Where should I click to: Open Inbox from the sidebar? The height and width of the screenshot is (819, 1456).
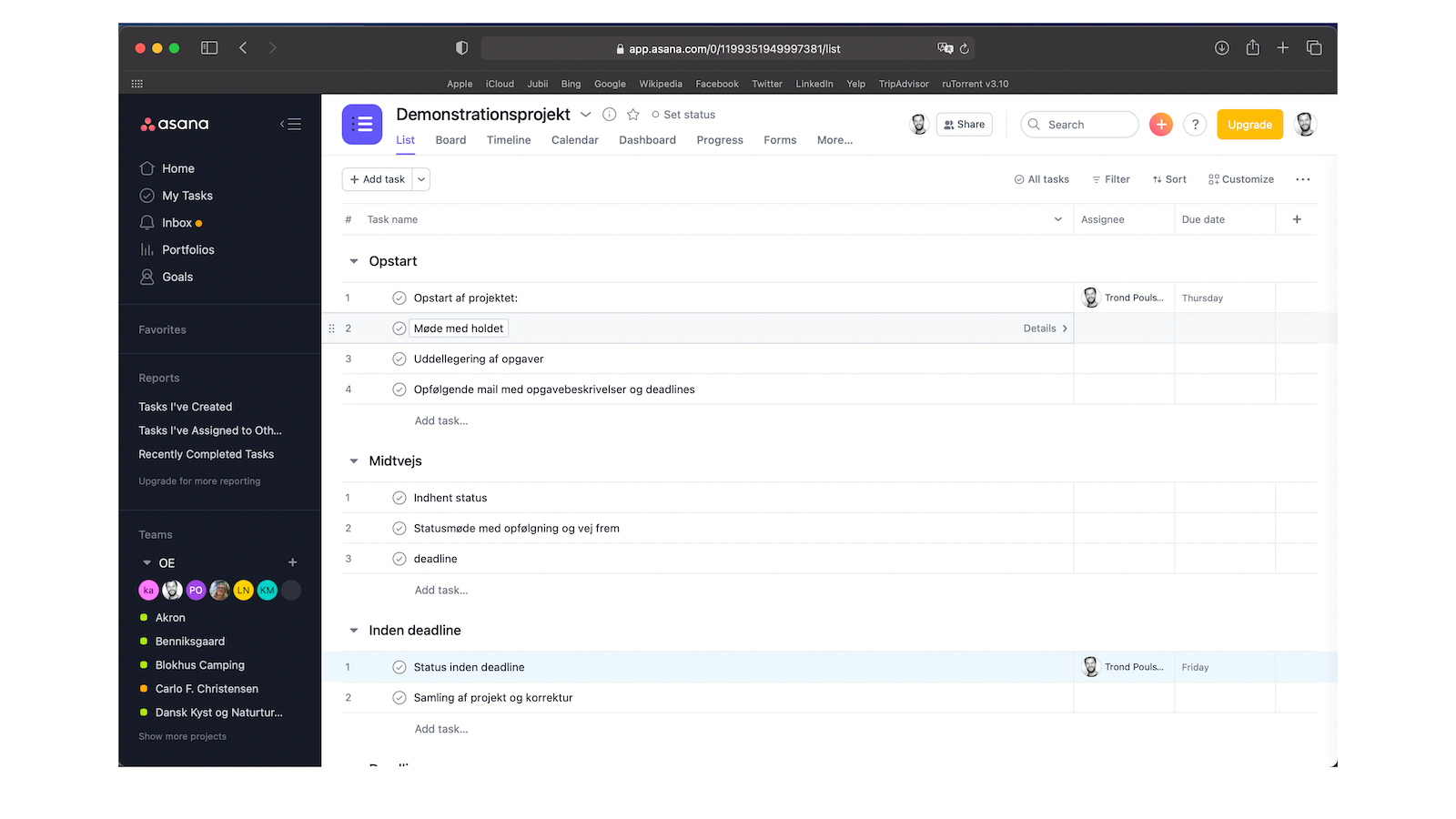(178, 222)
